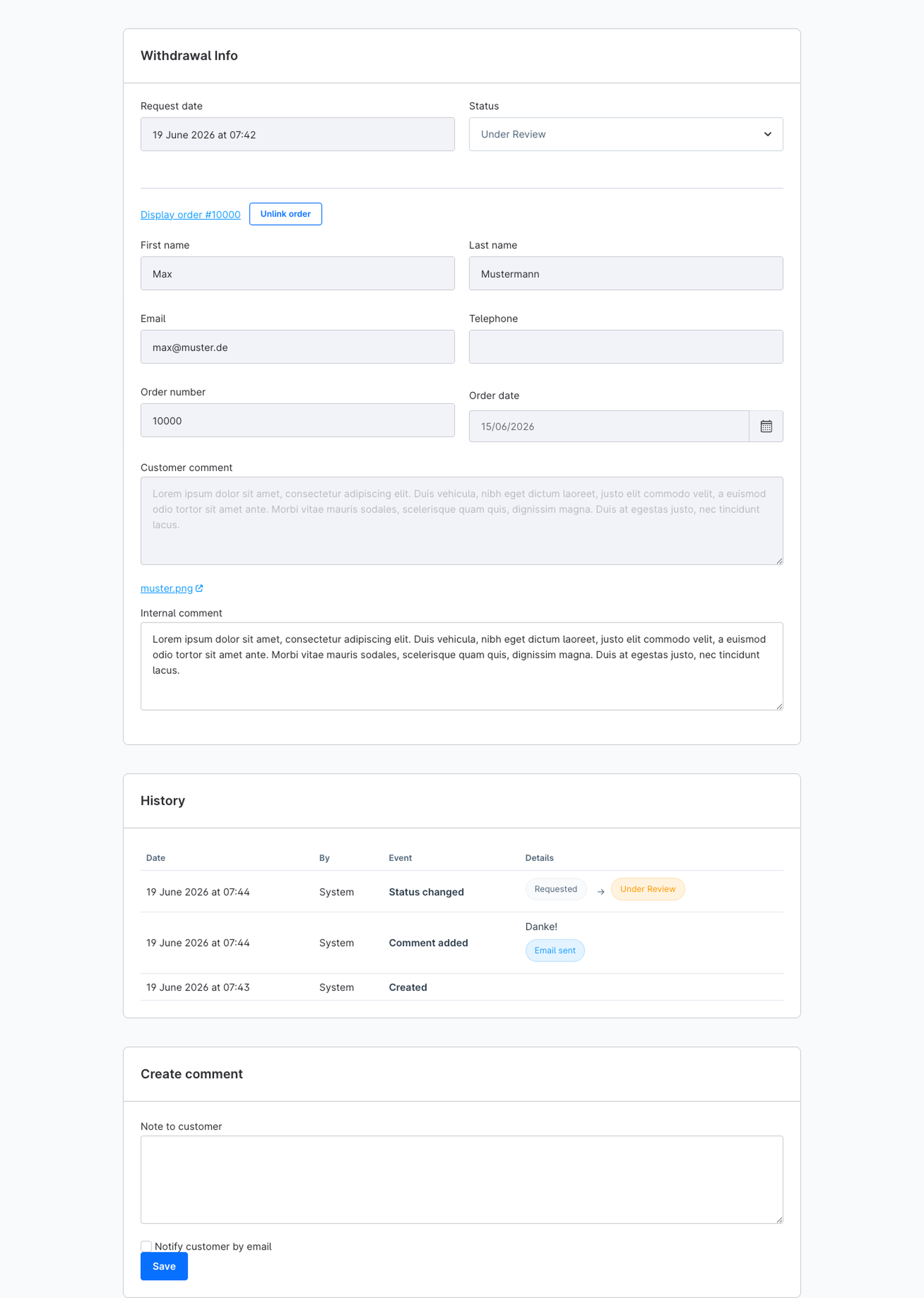Click the Create comment heading
The image size is (924, 1298).
(x=192, y=1074)
